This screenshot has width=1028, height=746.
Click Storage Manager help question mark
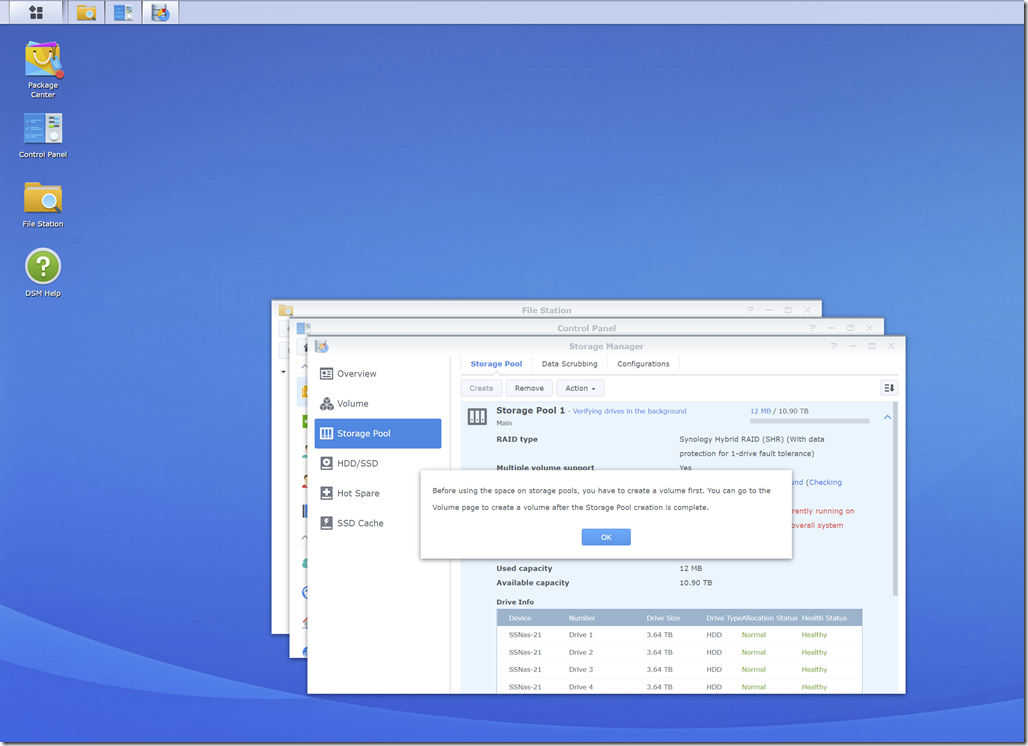tap(834, 346)
